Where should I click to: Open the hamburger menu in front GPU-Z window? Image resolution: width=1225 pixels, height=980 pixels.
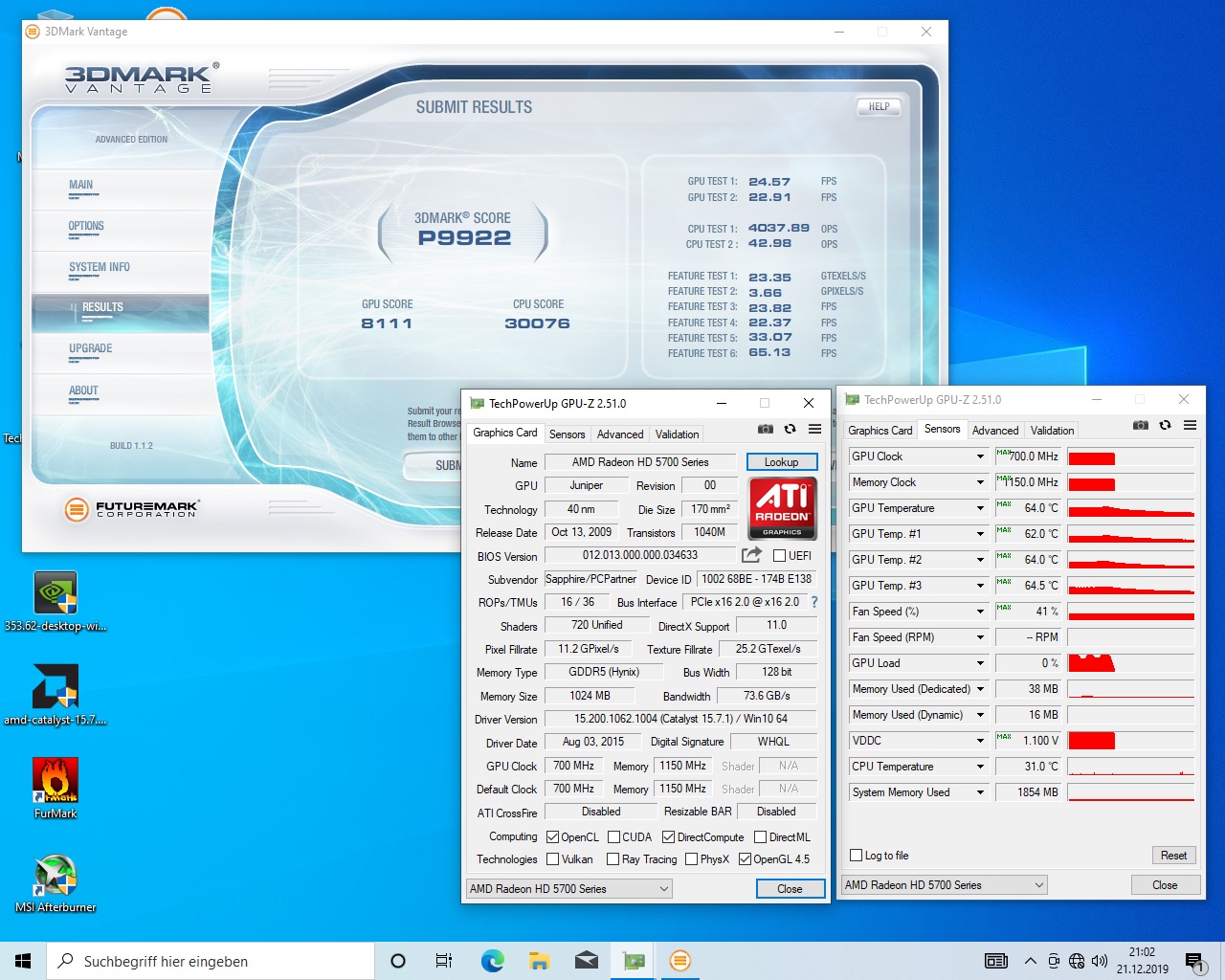click(814, 429)
